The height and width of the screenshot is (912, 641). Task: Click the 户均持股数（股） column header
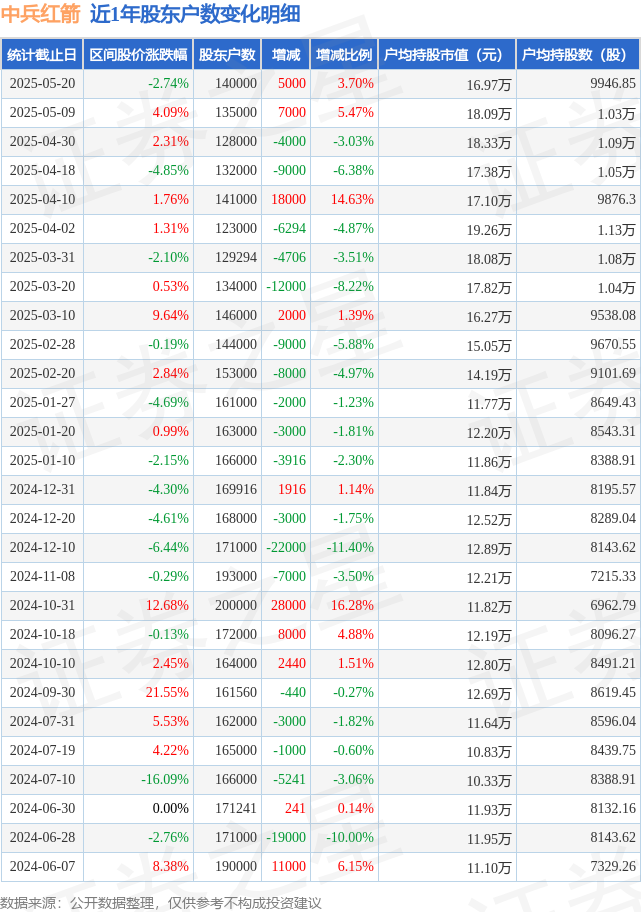578,55
